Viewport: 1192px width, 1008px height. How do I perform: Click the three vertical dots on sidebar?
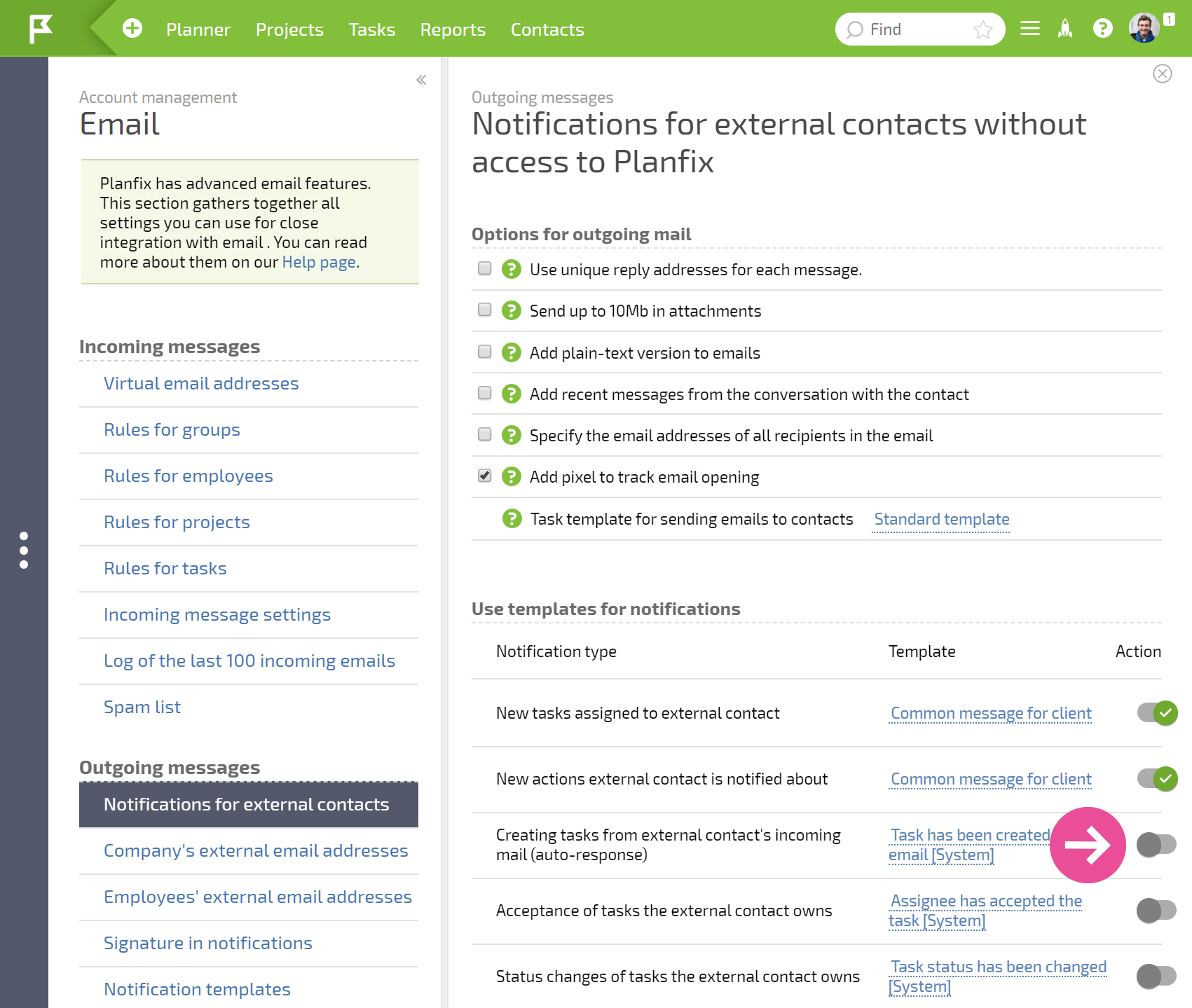pyautogui.click(x=24, y=550)
